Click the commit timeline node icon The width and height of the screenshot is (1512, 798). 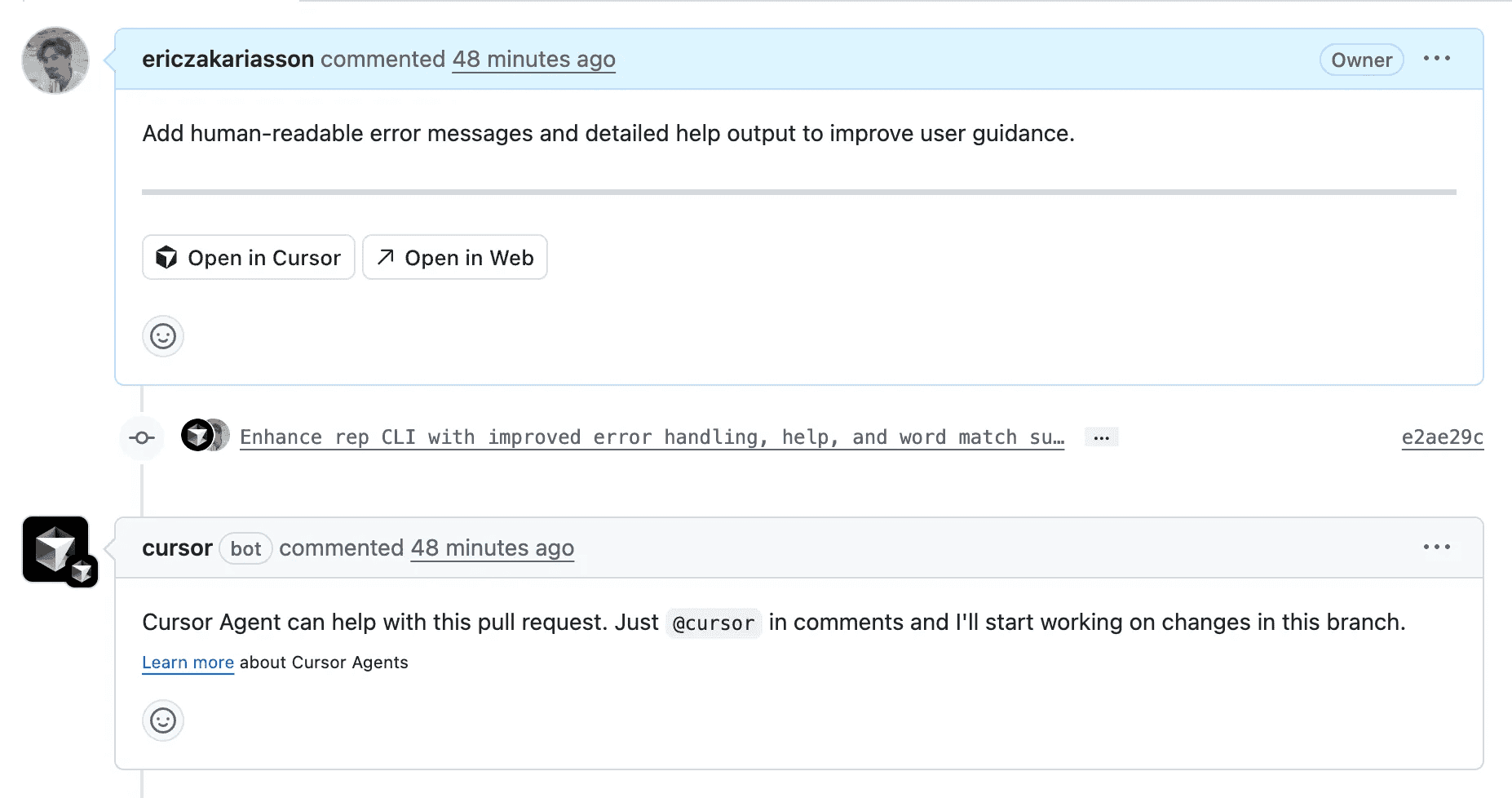(x=142, y=438)
